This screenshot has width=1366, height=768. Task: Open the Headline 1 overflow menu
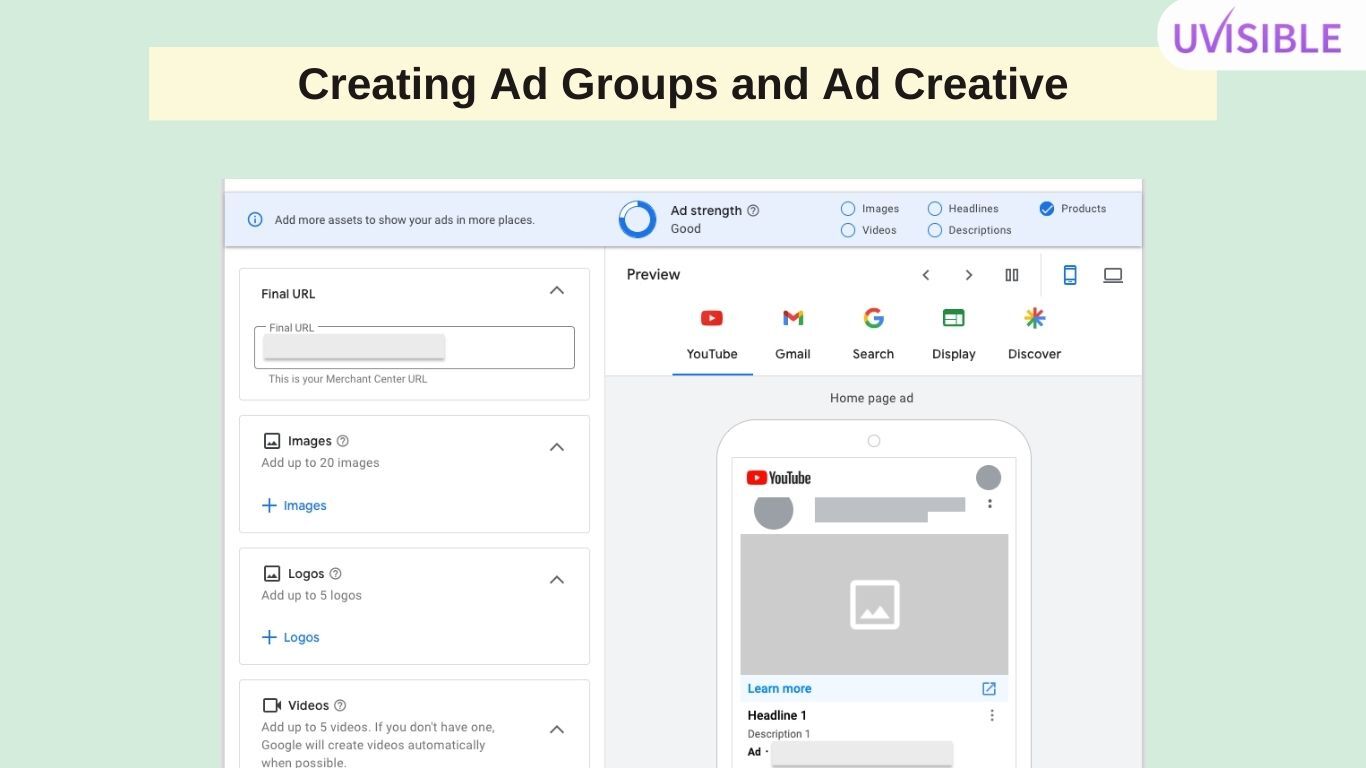[x=991, y=714]
